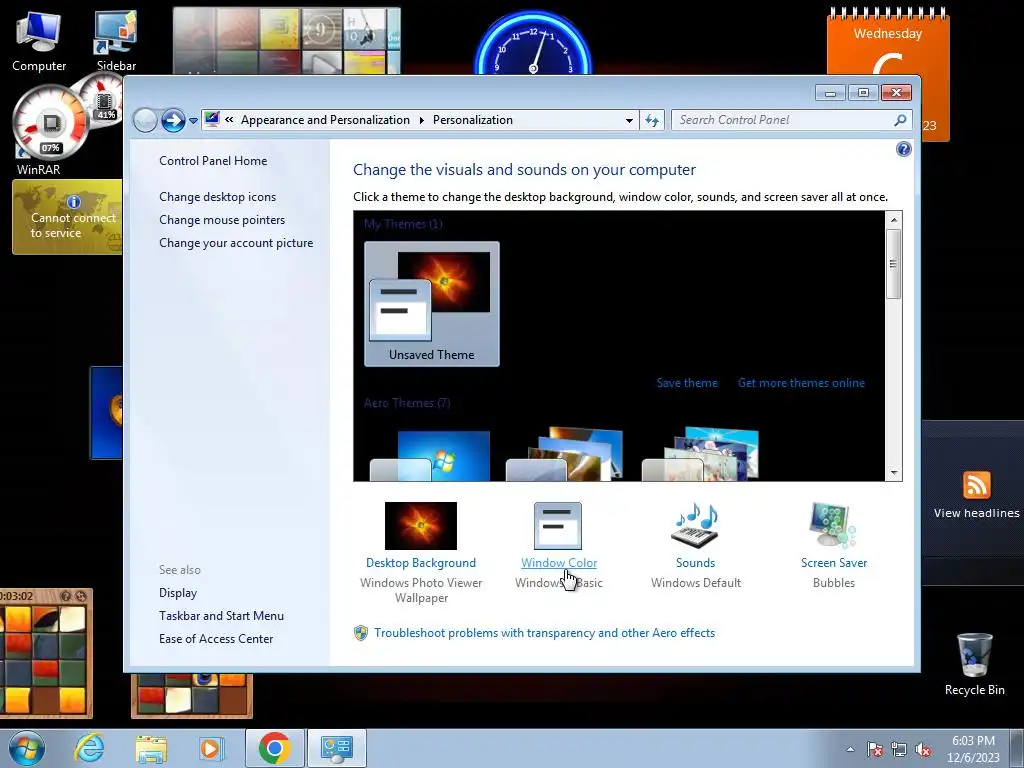Open the Display link under See also

[x=178, y=593]
